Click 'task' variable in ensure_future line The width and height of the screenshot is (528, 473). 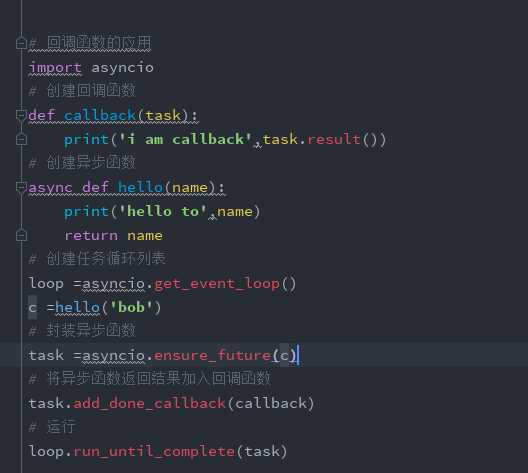point(46,356)
